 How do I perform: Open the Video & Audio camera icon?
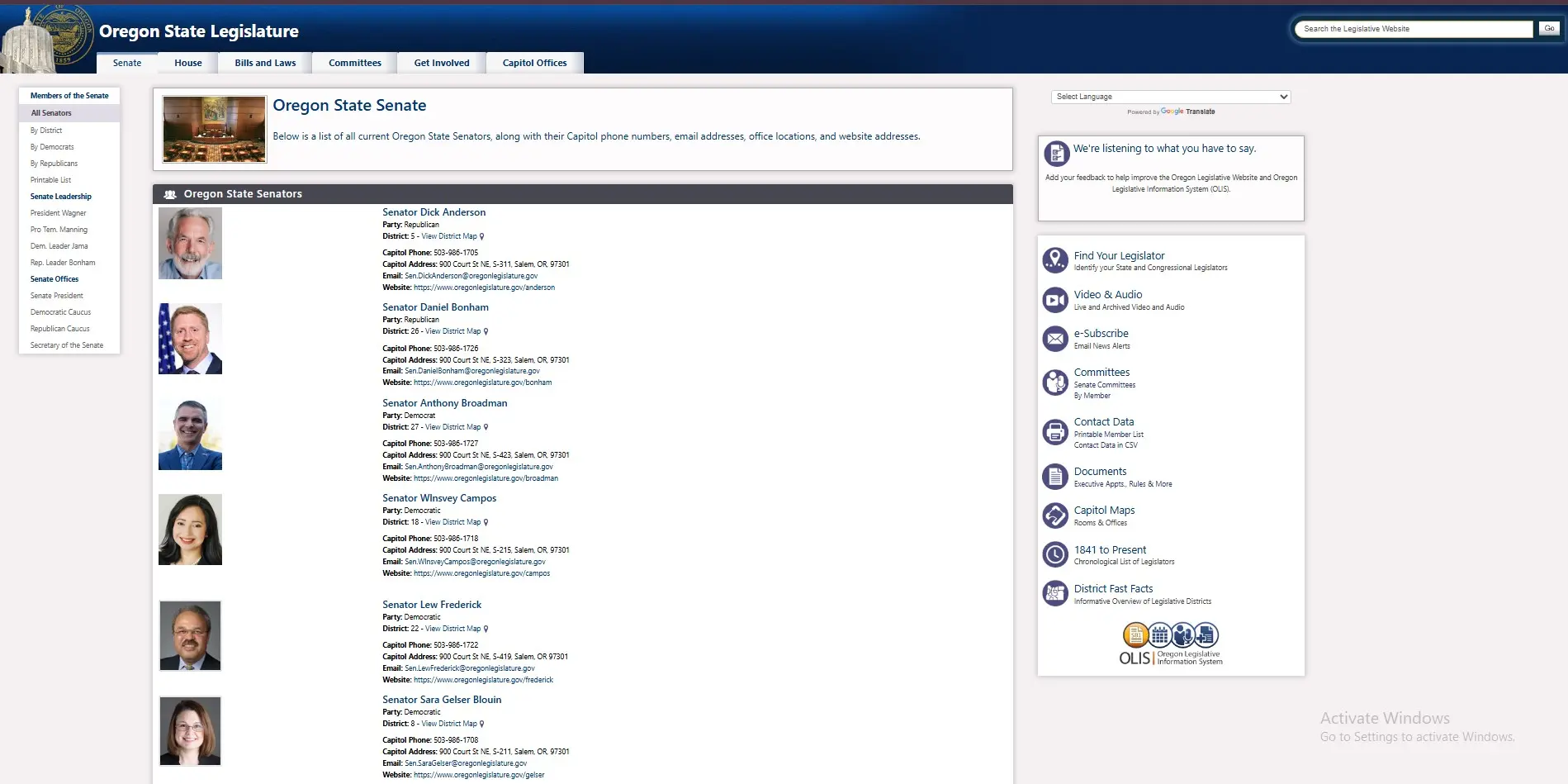(x=1055, y=300)
